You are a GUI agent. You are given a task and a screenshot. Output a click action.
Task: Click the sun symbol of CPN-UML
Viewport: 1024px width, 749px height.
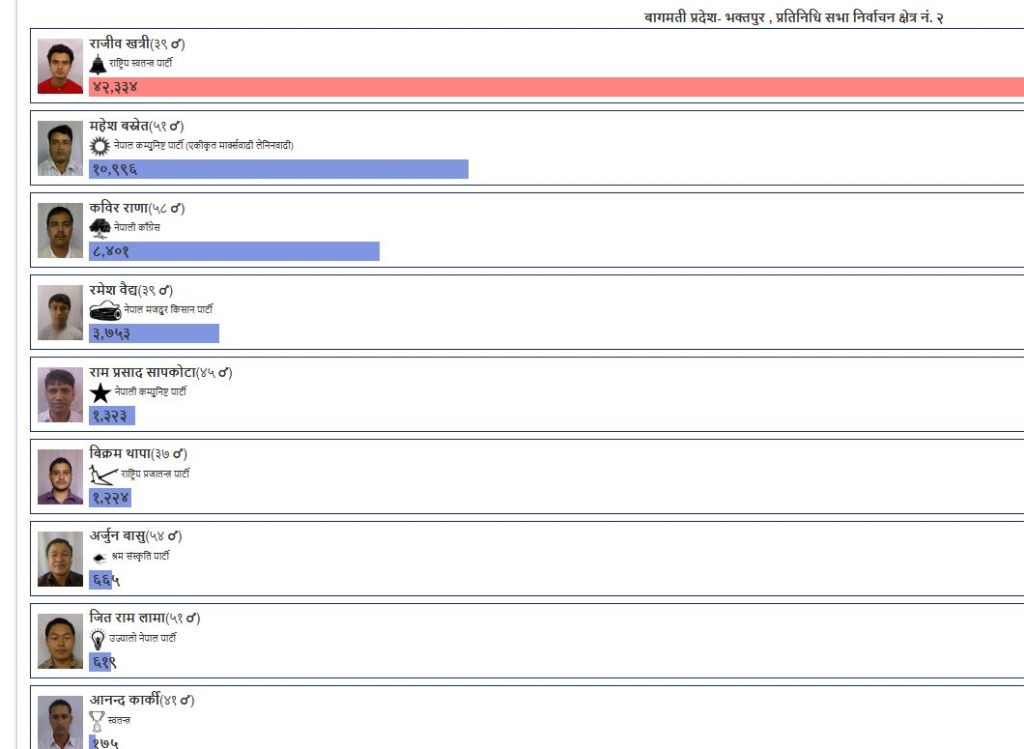point(99,146)
